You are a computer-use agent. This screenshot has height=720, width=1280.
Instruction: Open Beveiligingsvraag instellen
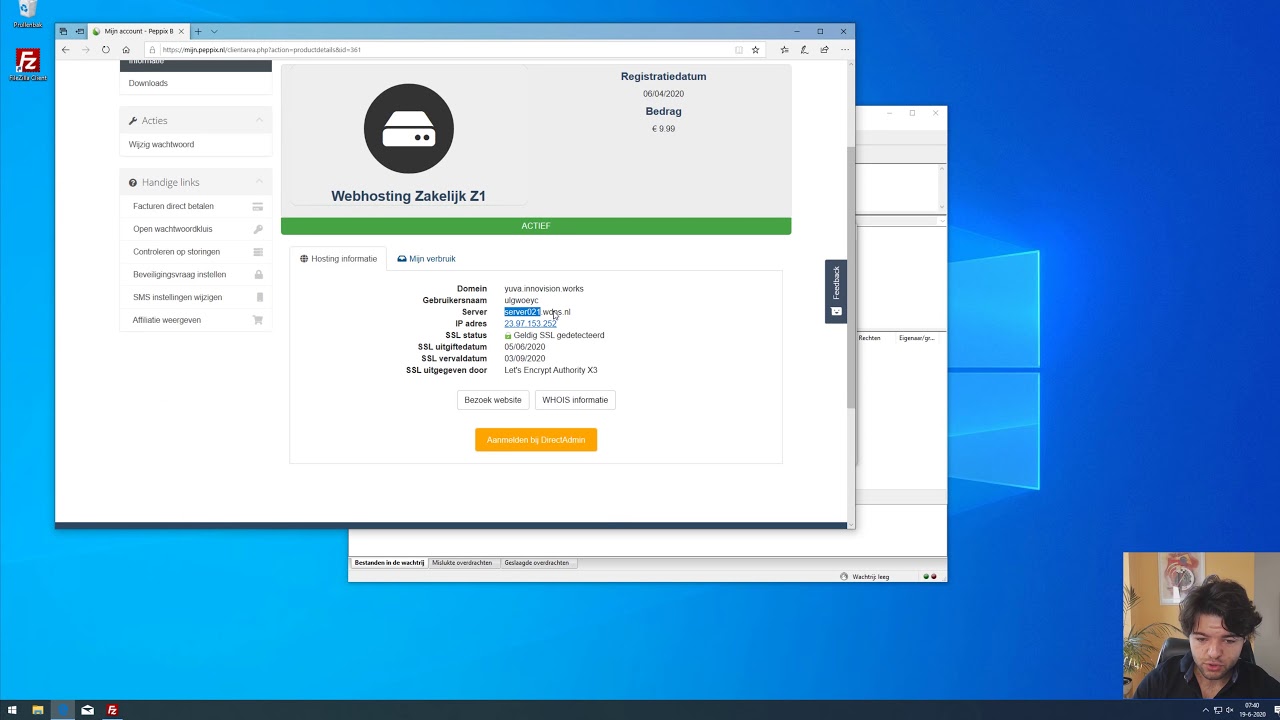[179, 274]
